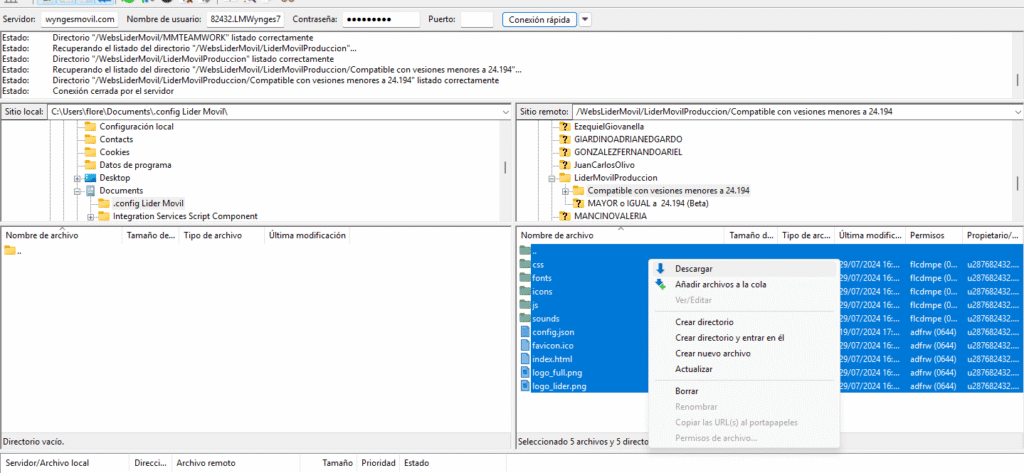The width and height of the screenshot is (1024, 473).
Task: Click the Descargar download arrow icon
Action: (660, 269)
